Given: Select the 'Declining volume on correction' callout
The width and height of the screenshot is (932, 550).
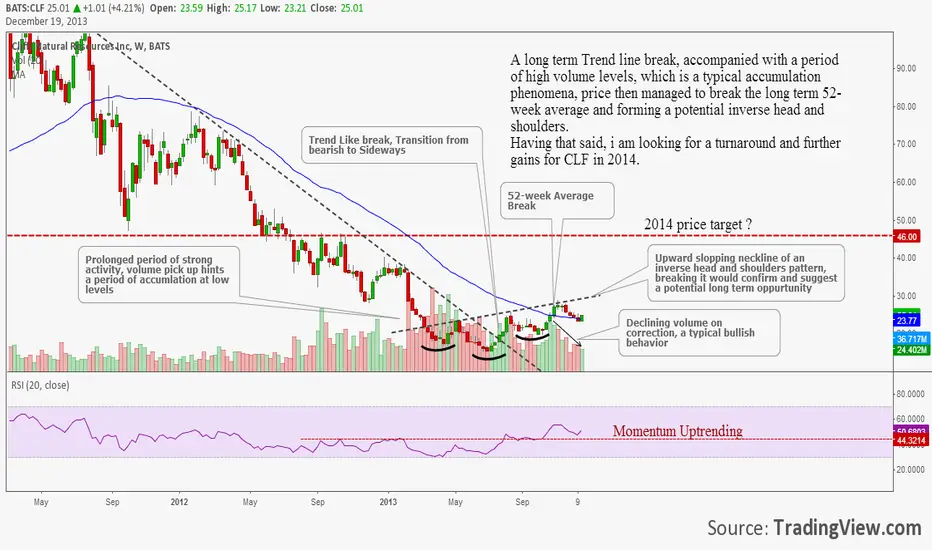Looking at the screenshot, I should point(699,333).
